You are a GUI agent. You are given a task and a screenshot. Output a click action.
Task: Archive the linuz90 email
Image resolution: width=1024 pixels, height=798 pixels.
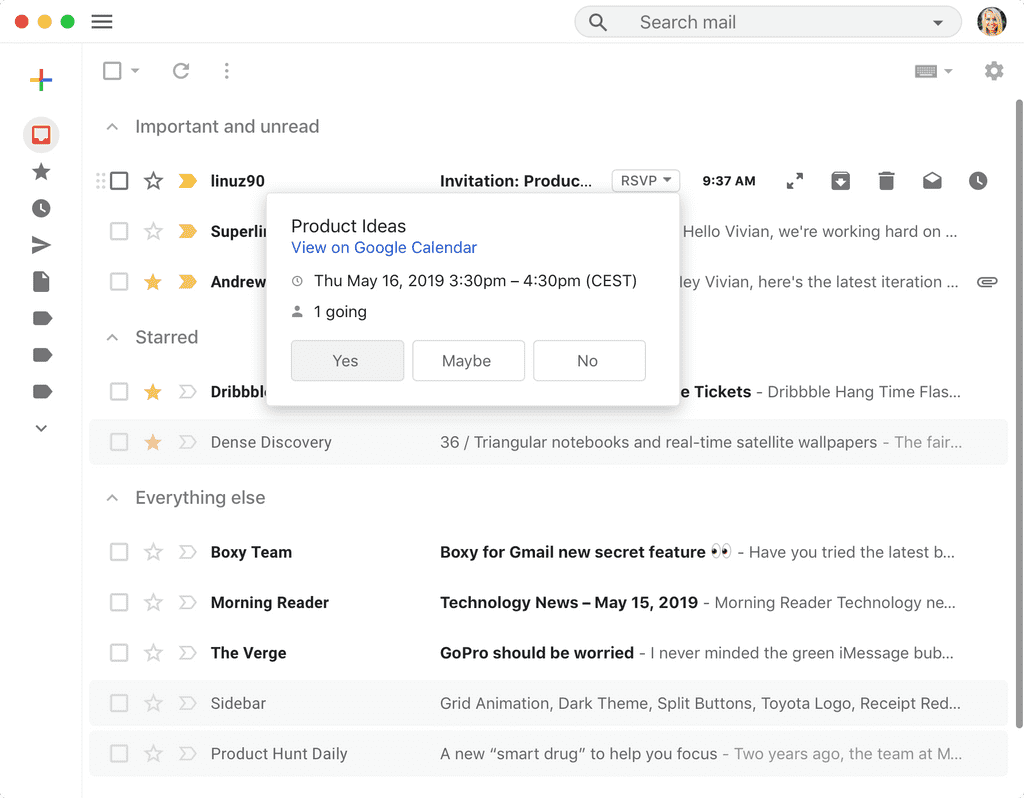click(840, 181)
